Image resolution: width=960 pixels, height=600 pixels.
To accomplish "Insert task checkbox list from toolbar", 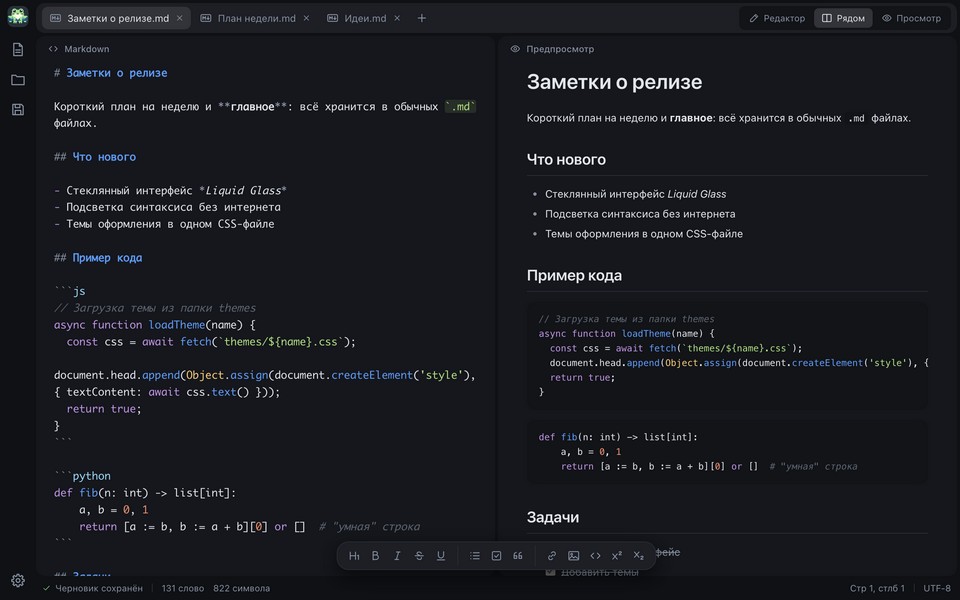I will 497,556.
